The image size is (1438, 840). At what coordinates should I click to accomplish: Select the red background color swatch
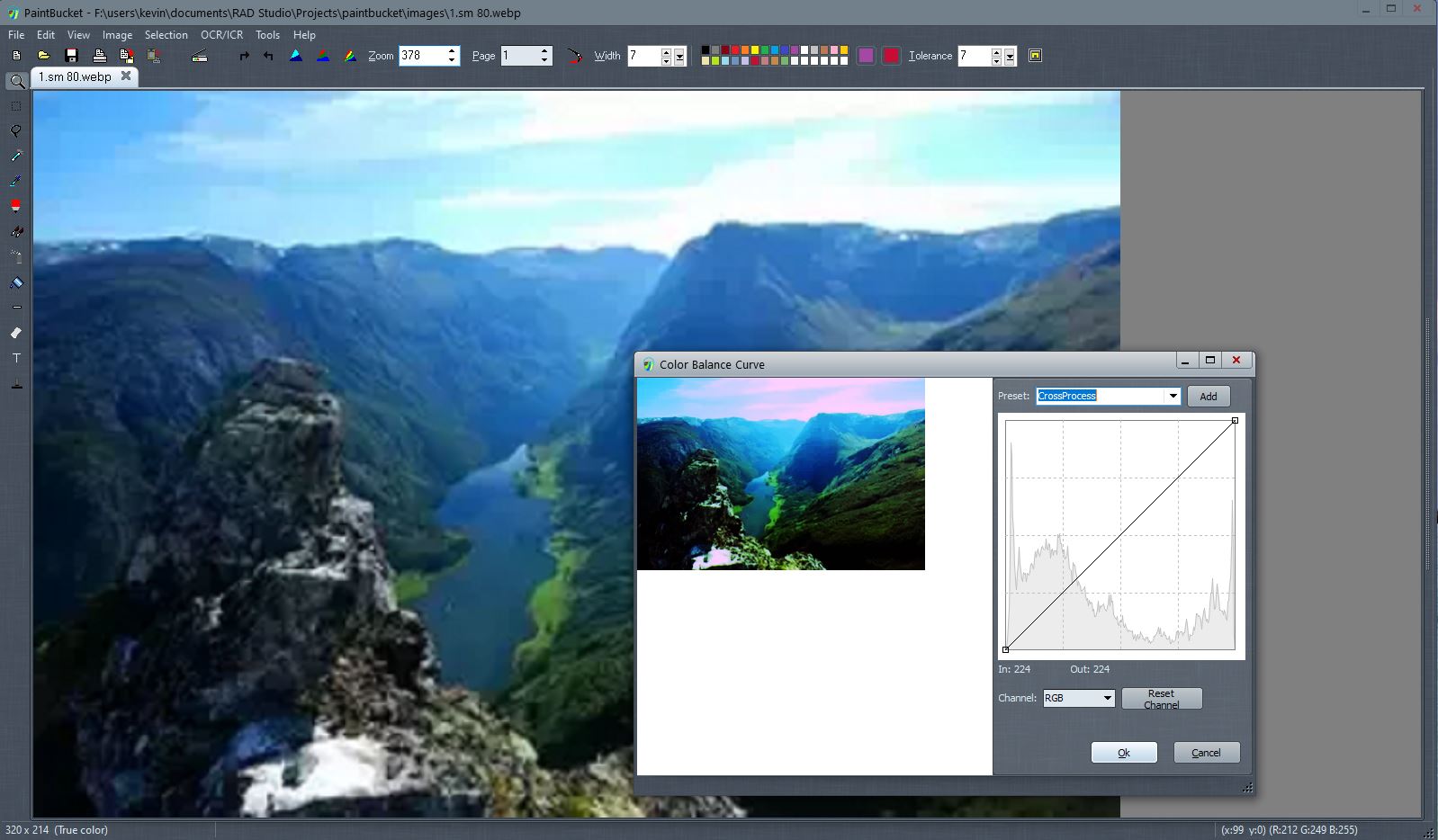(891, 56)
